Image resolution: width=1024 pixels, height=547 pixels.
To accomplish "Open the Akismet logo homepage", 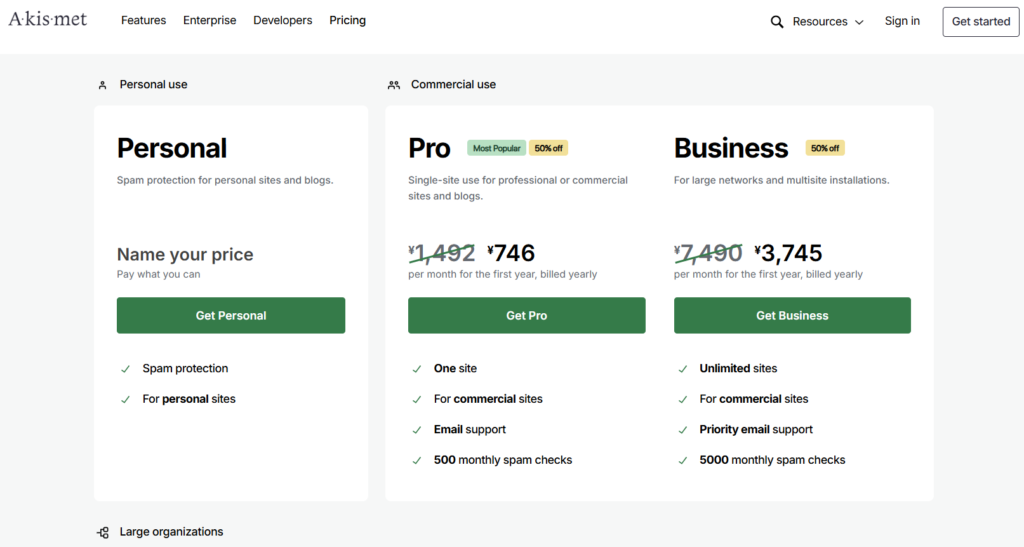I will [48, 20].
